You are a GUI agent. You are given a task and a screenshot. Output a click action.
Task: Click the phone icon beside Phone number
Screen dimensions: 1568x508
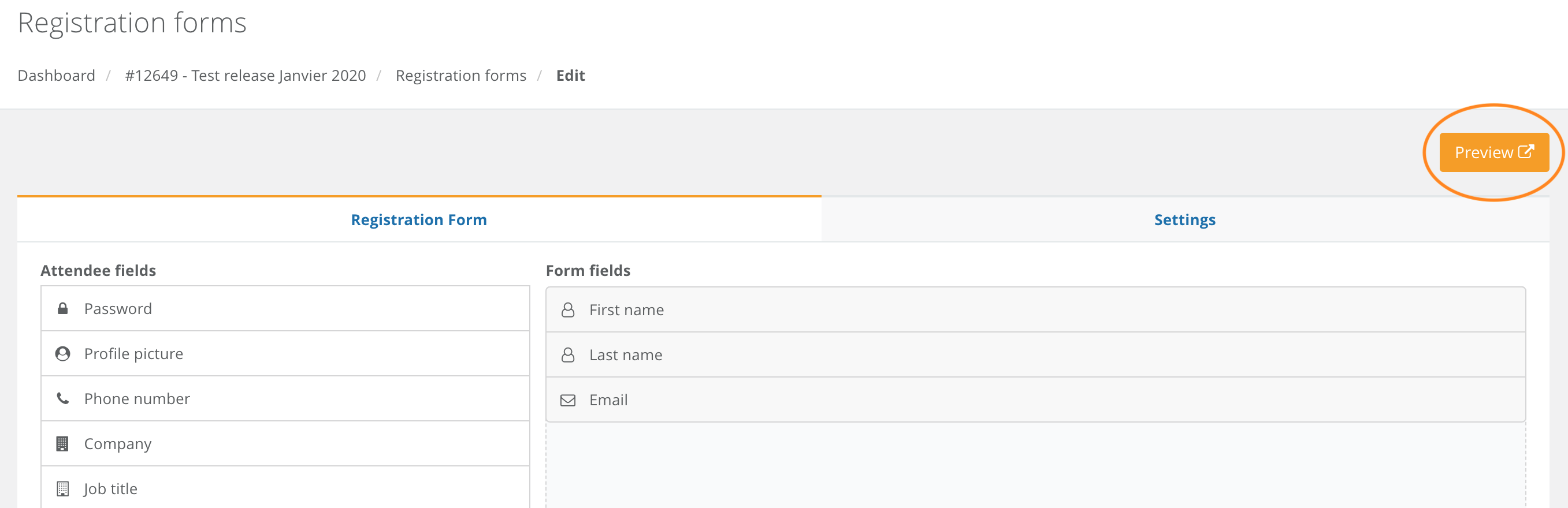pos(62,398)
